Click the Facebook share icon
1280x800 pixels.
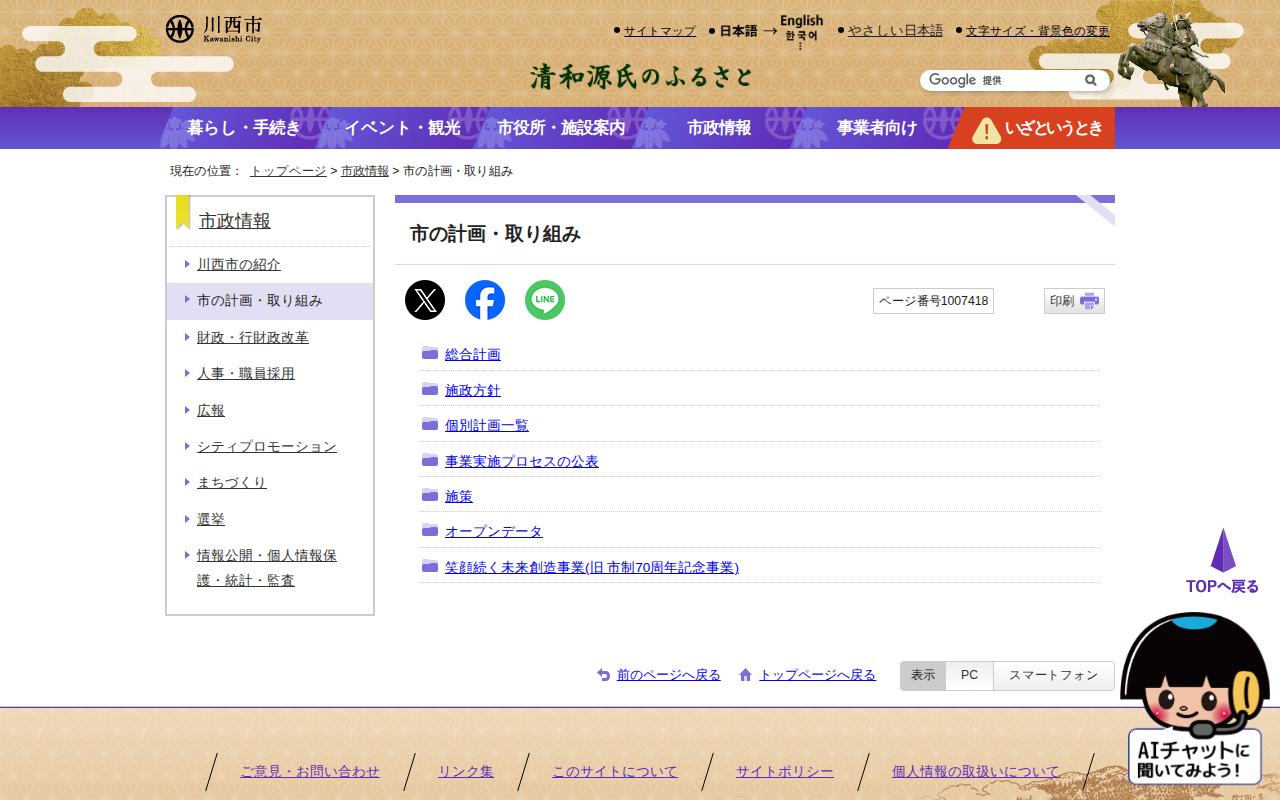pyautogui.click(x=485, y=300)
